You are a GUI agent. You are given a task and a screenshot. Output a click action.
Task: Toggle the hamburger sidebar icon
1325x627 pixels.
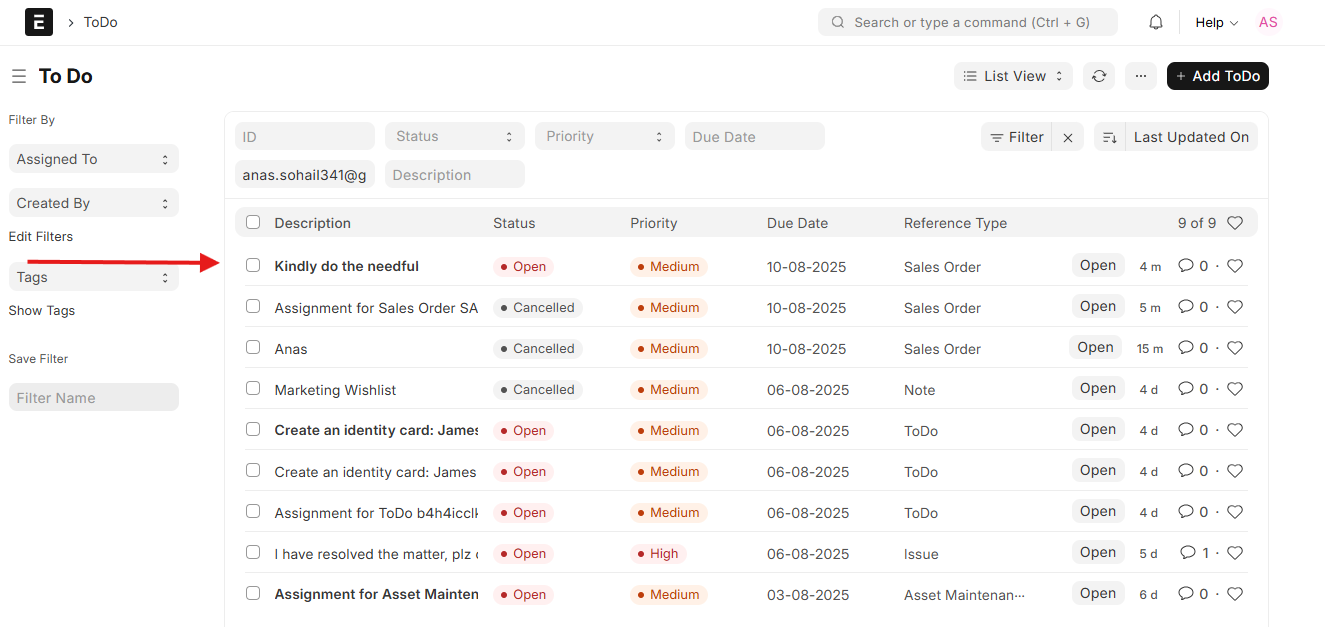point(19,76)
